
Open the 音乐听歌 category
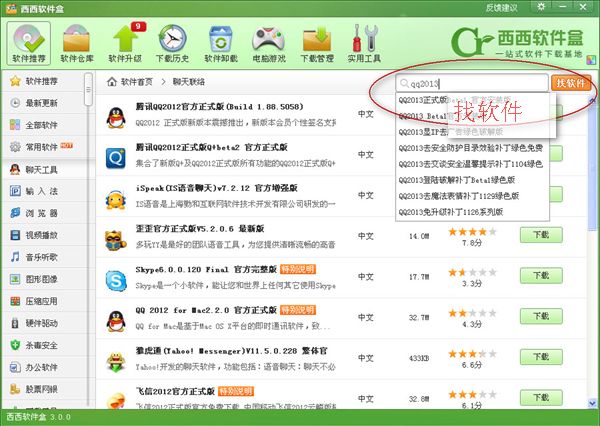[x=41, y=257]
